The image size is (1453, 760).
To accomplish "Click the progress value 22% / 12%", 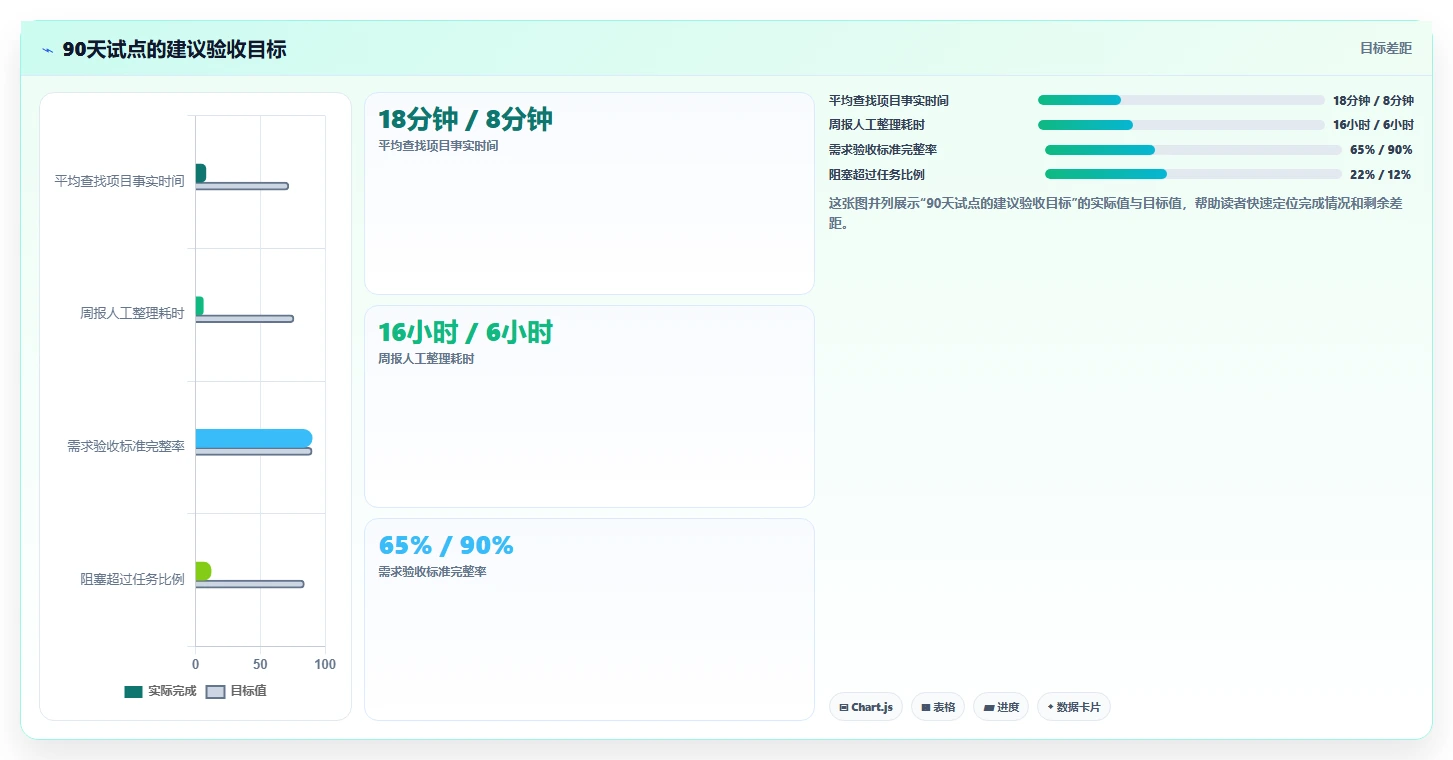I will pos(1381,175).
